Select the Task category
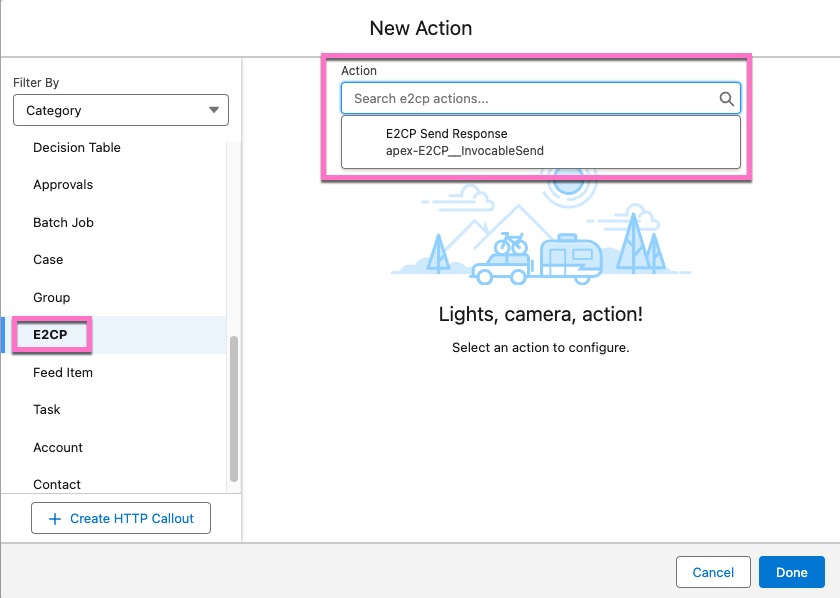The width and height of the screenshot is (840, 598). tap(47, 410)
